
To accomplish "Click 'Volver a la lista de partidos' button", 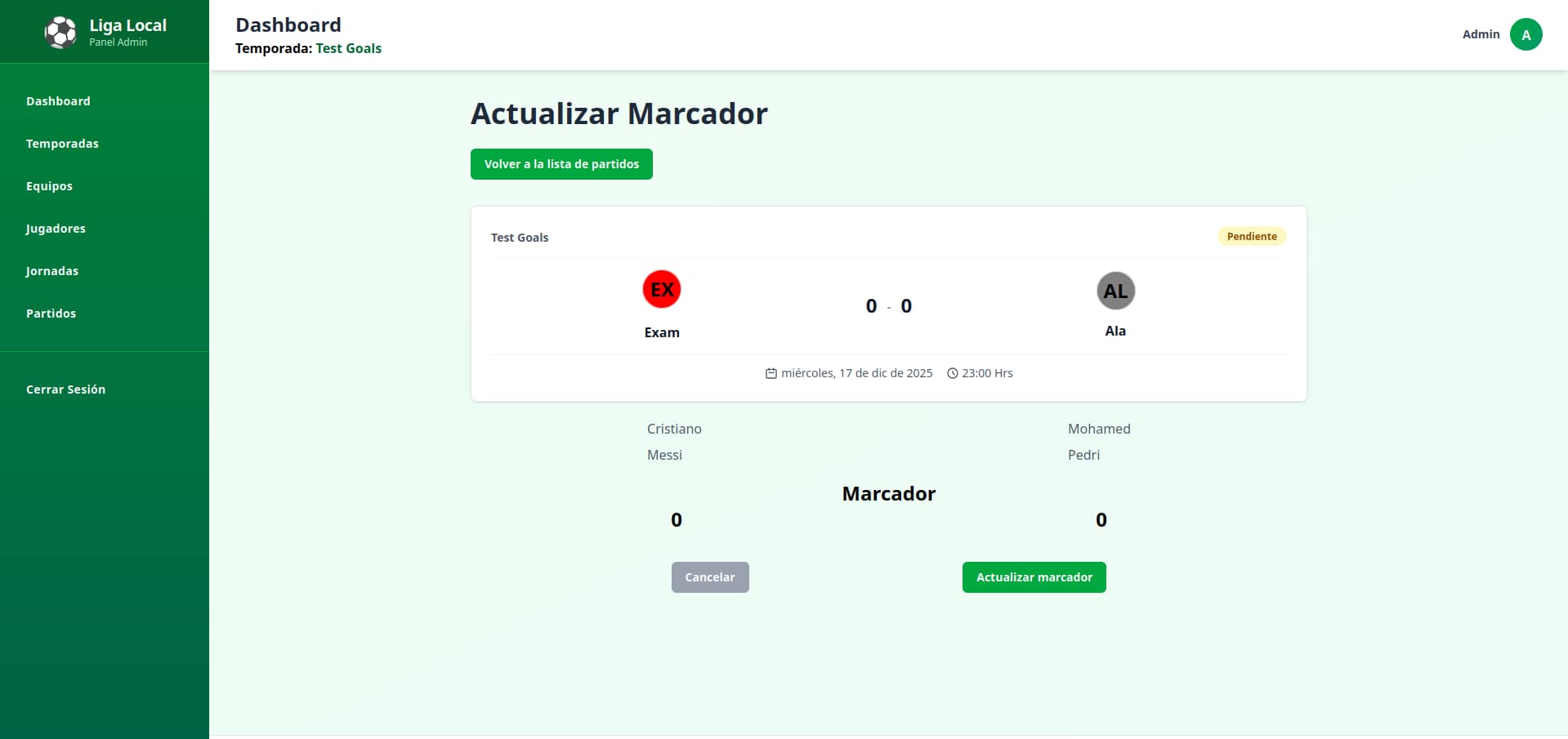I will click(561, 164).
